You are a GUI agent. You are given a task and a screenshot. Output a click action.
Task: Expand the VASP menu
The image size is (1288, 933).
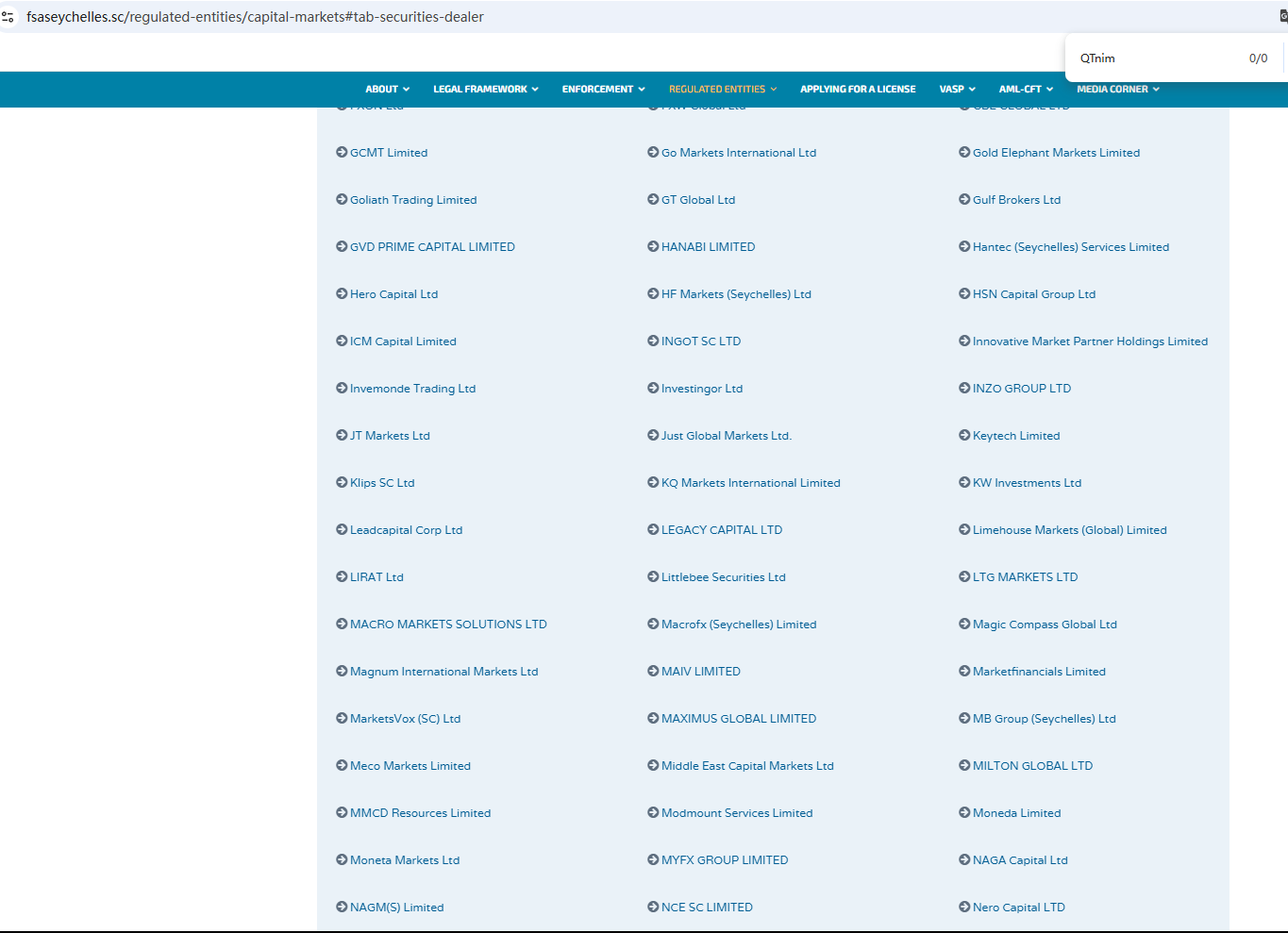pos(958,89)
